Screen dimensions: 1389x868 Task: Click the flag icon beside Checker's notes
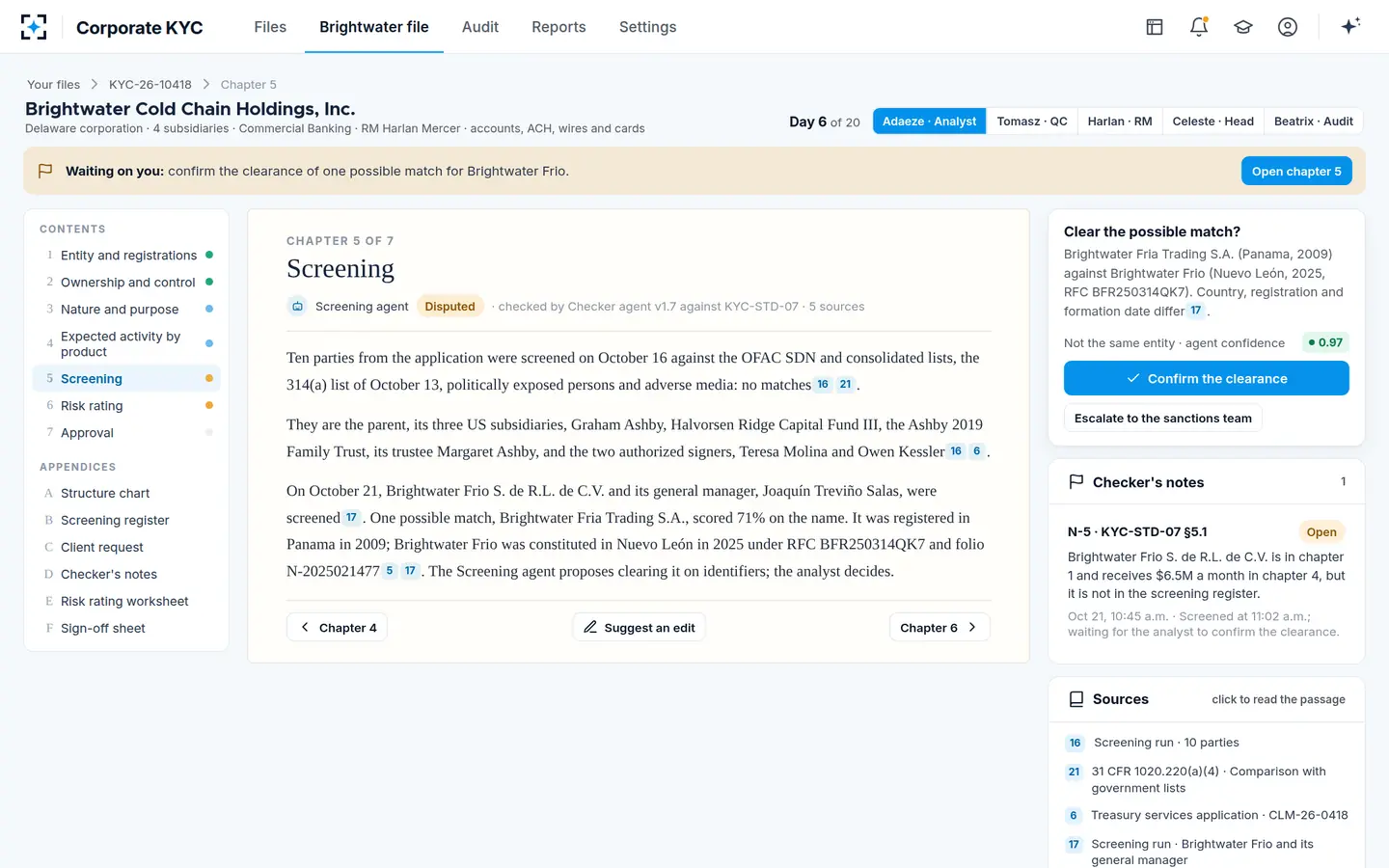1076,482
